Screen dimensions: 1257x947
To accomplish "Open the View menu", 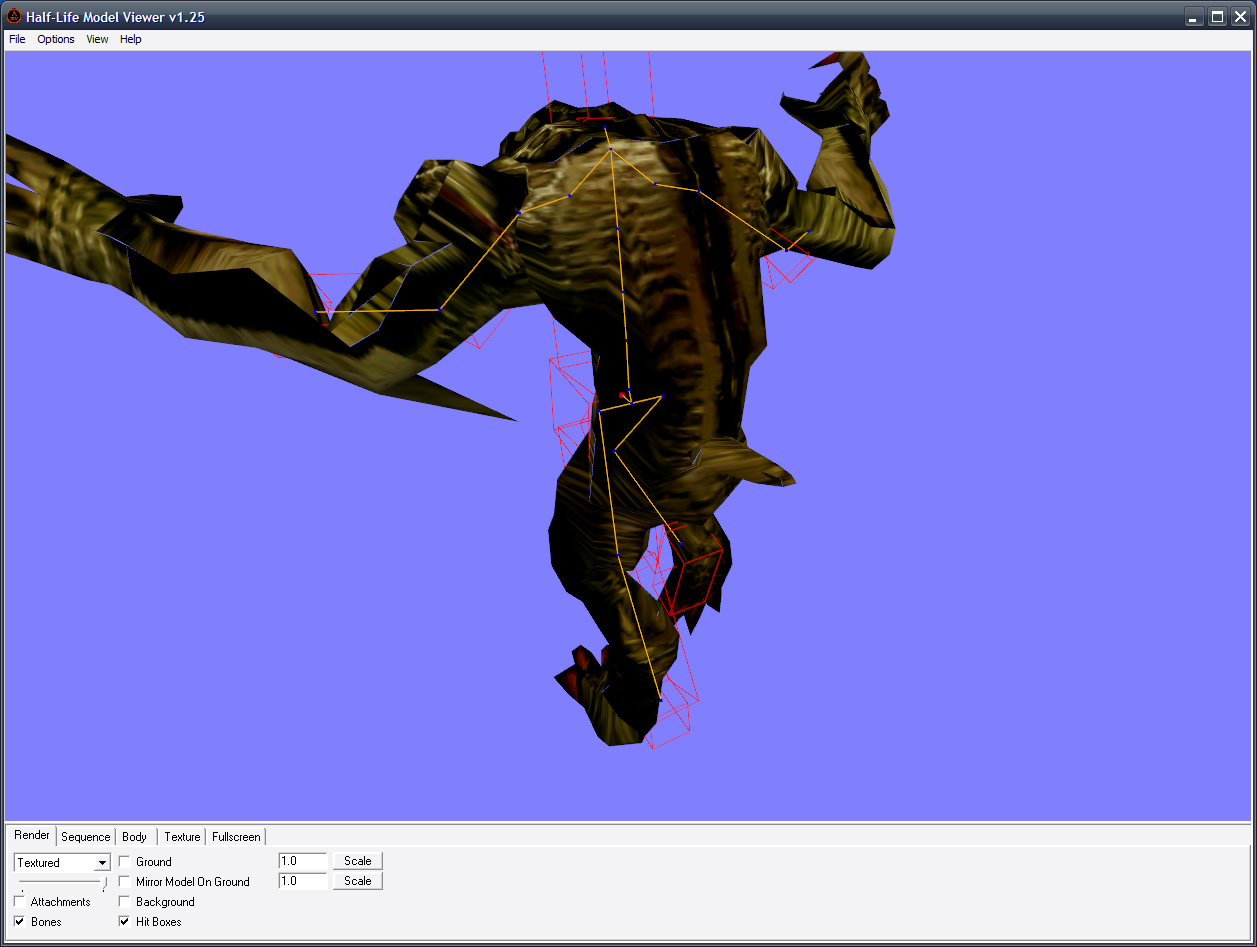I will click(x=97, y=39).
